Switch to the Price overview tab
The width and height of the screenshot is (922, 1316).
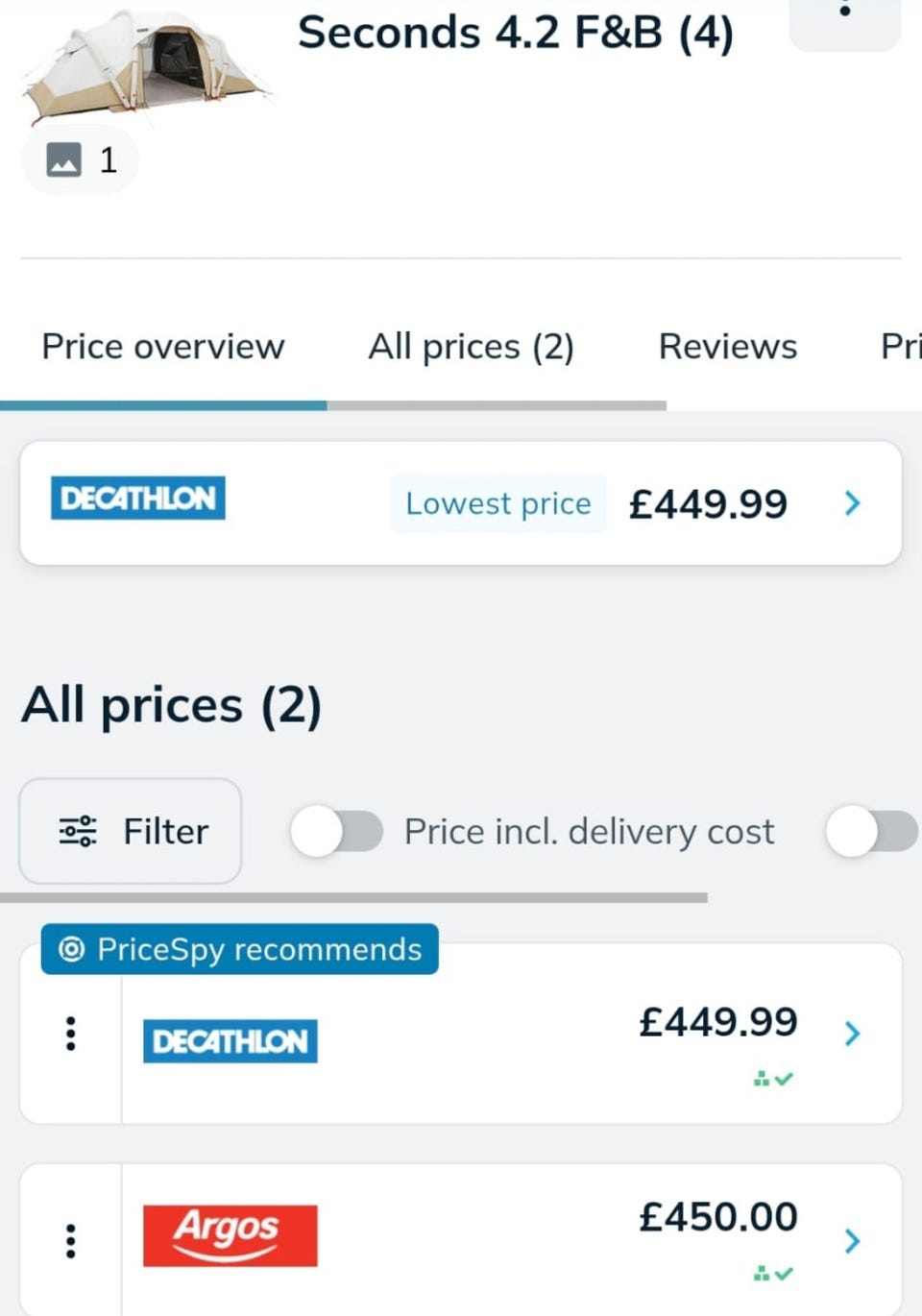(x=163, y=347)
